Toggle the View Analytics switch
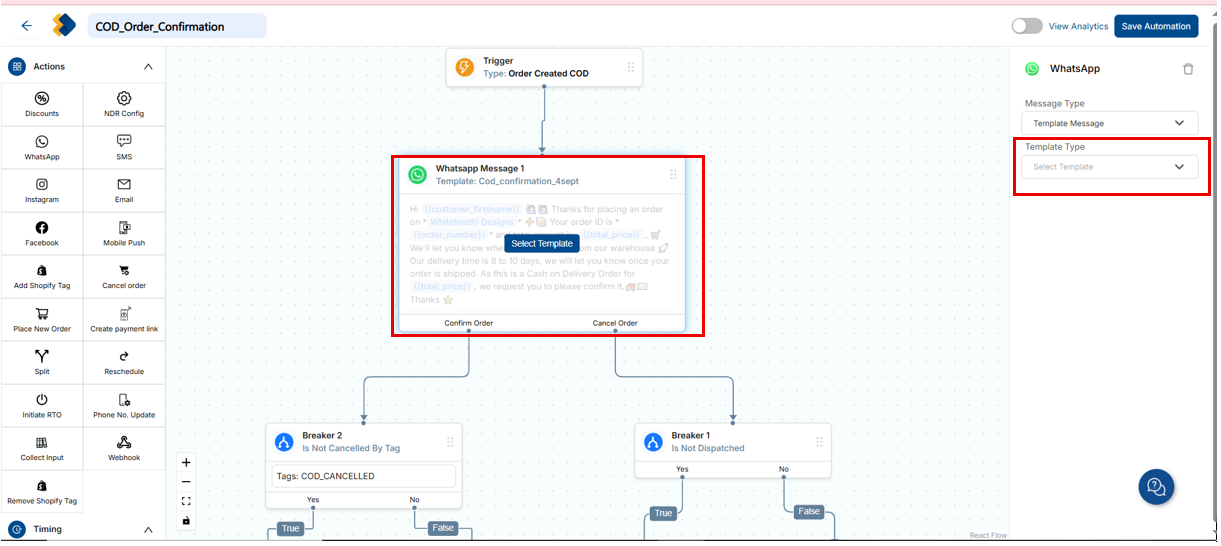The height and width of the screenshot is (546, 1221). [1027, 26]
